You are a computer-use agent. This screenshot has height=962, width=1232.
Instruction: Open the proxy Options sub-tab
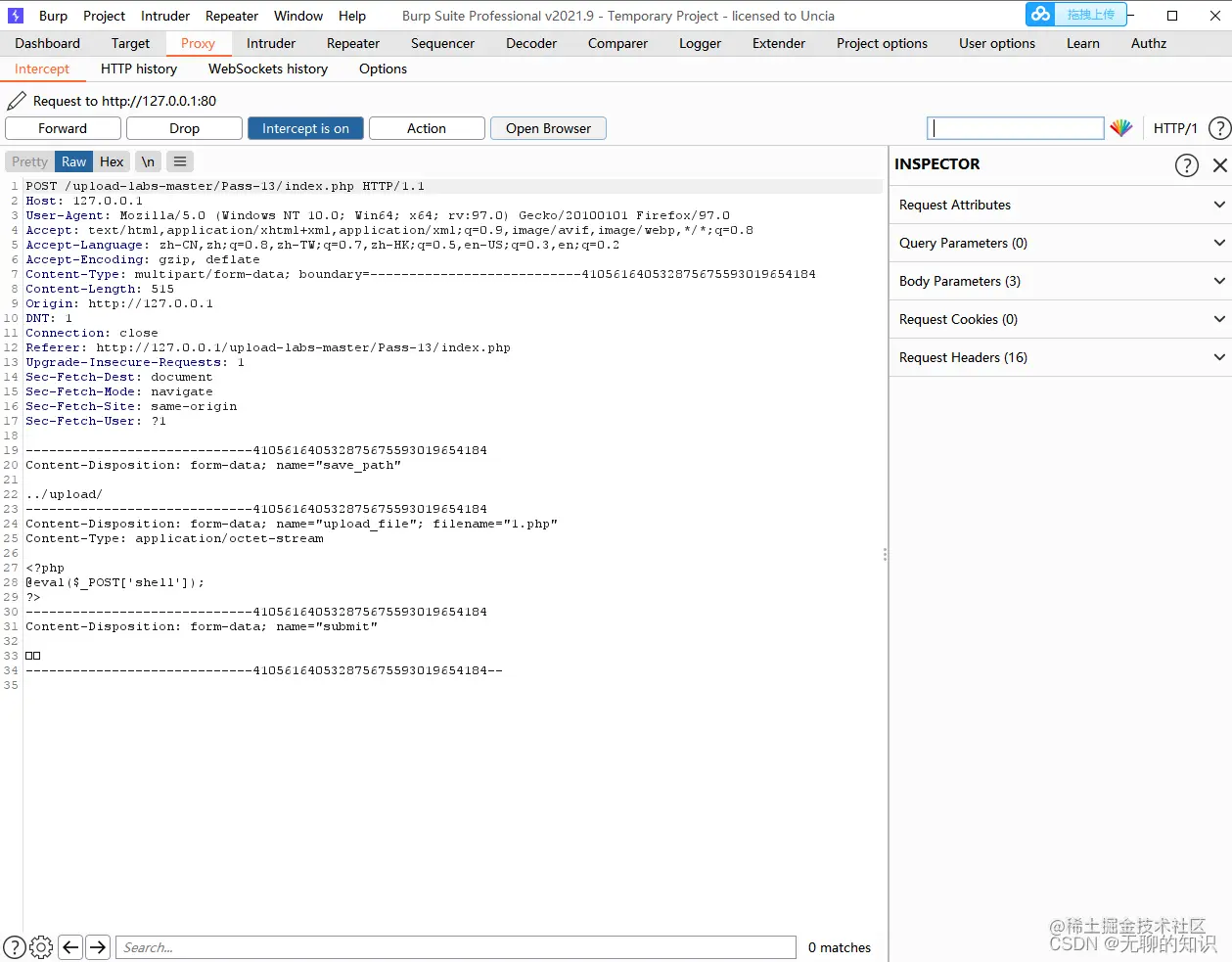pyautogui.click(x=383, y=69)
